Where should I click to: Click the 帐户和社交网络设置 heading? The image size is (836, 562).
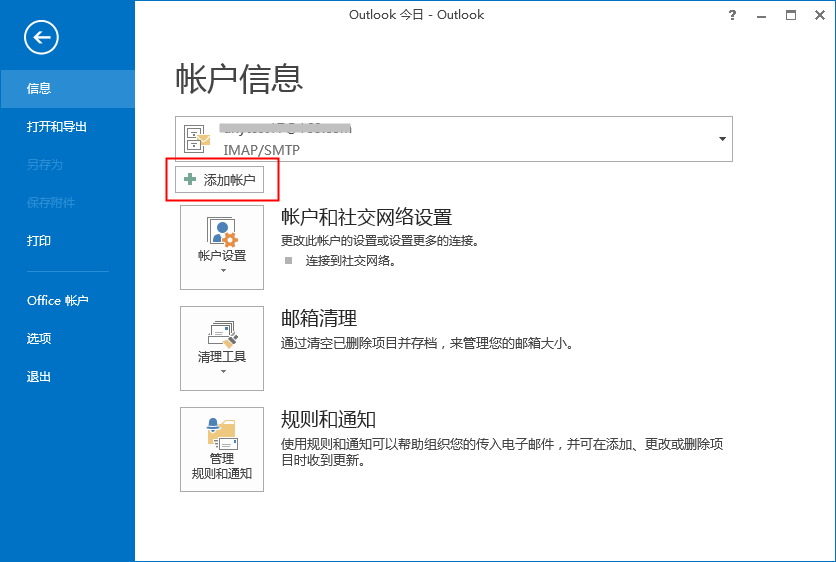click(x=366, y=217)
